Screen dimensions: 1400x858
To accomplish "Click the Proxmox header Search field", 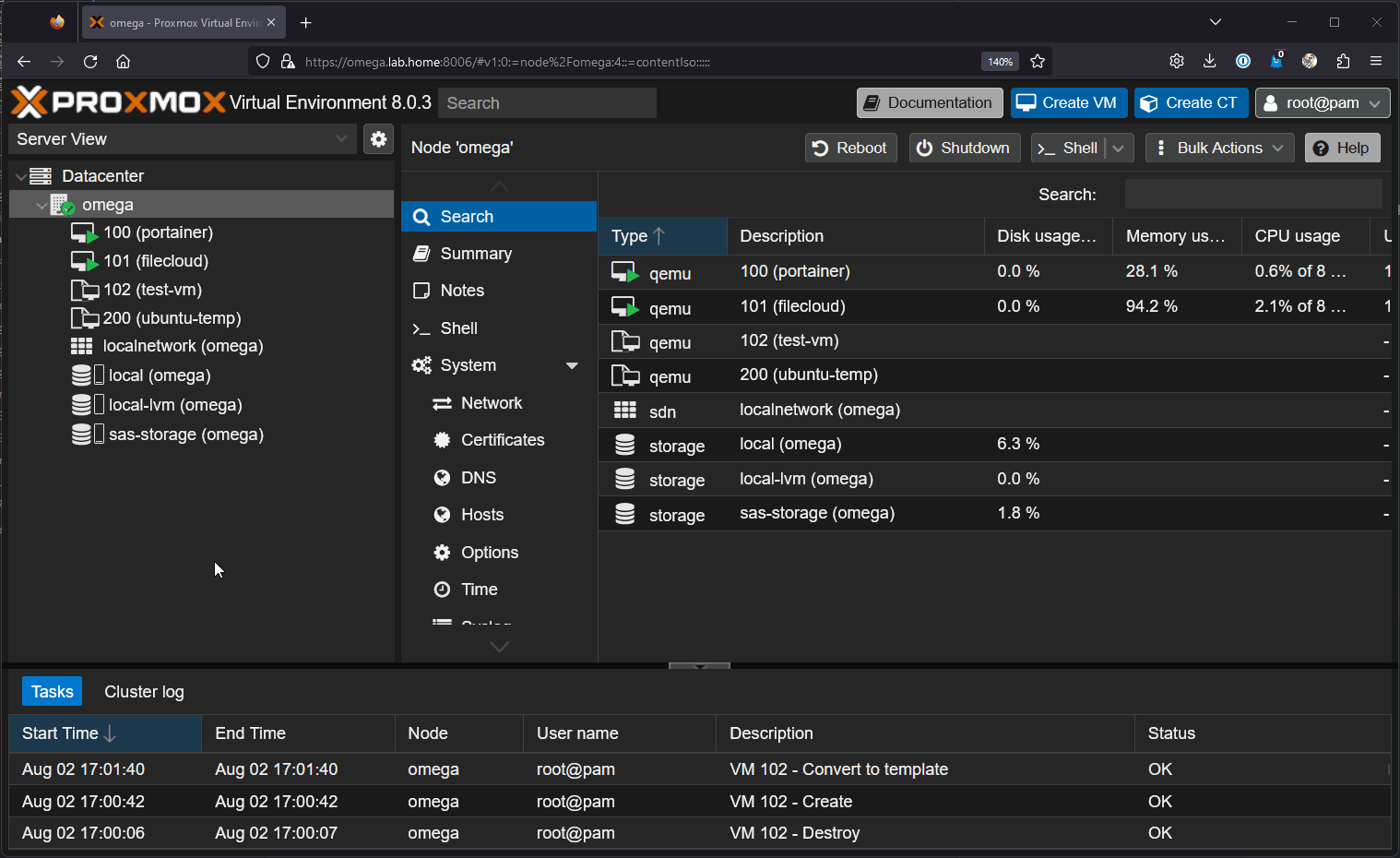I will (x=547, y=102).
